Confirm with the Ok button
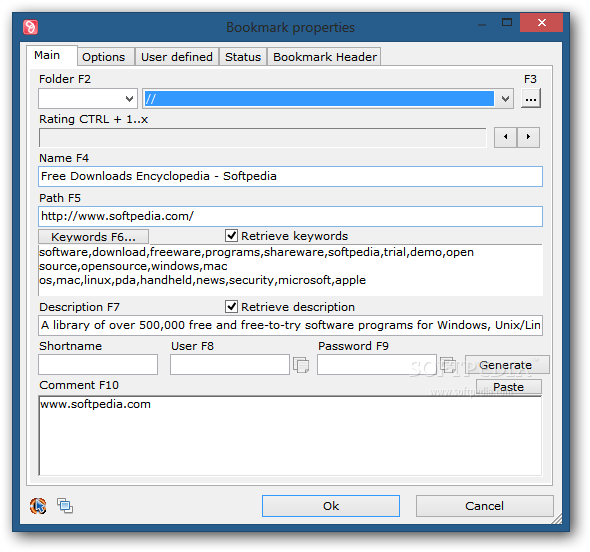This screenshot has height=552, width=590. (331, 506)
